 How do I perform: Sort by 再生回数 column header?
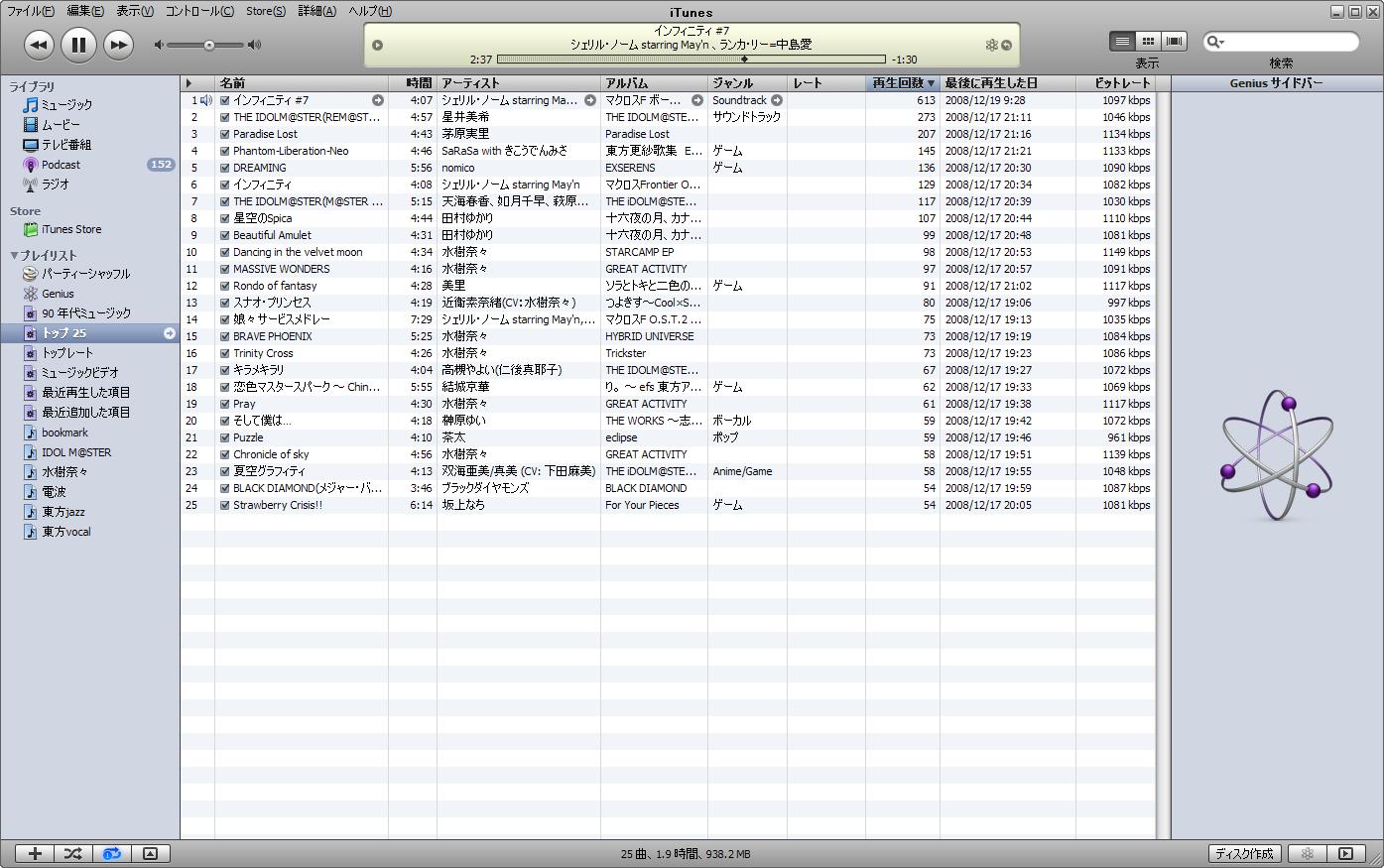(903, 83)
